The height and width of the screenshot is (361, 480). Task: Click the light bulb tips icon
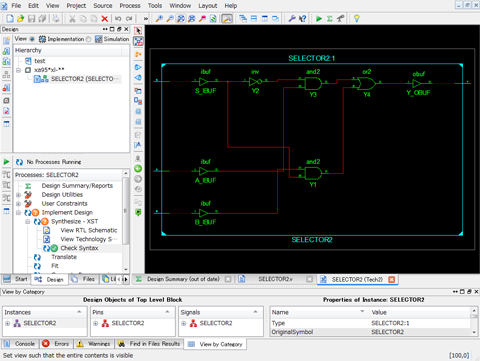[357, 19]
